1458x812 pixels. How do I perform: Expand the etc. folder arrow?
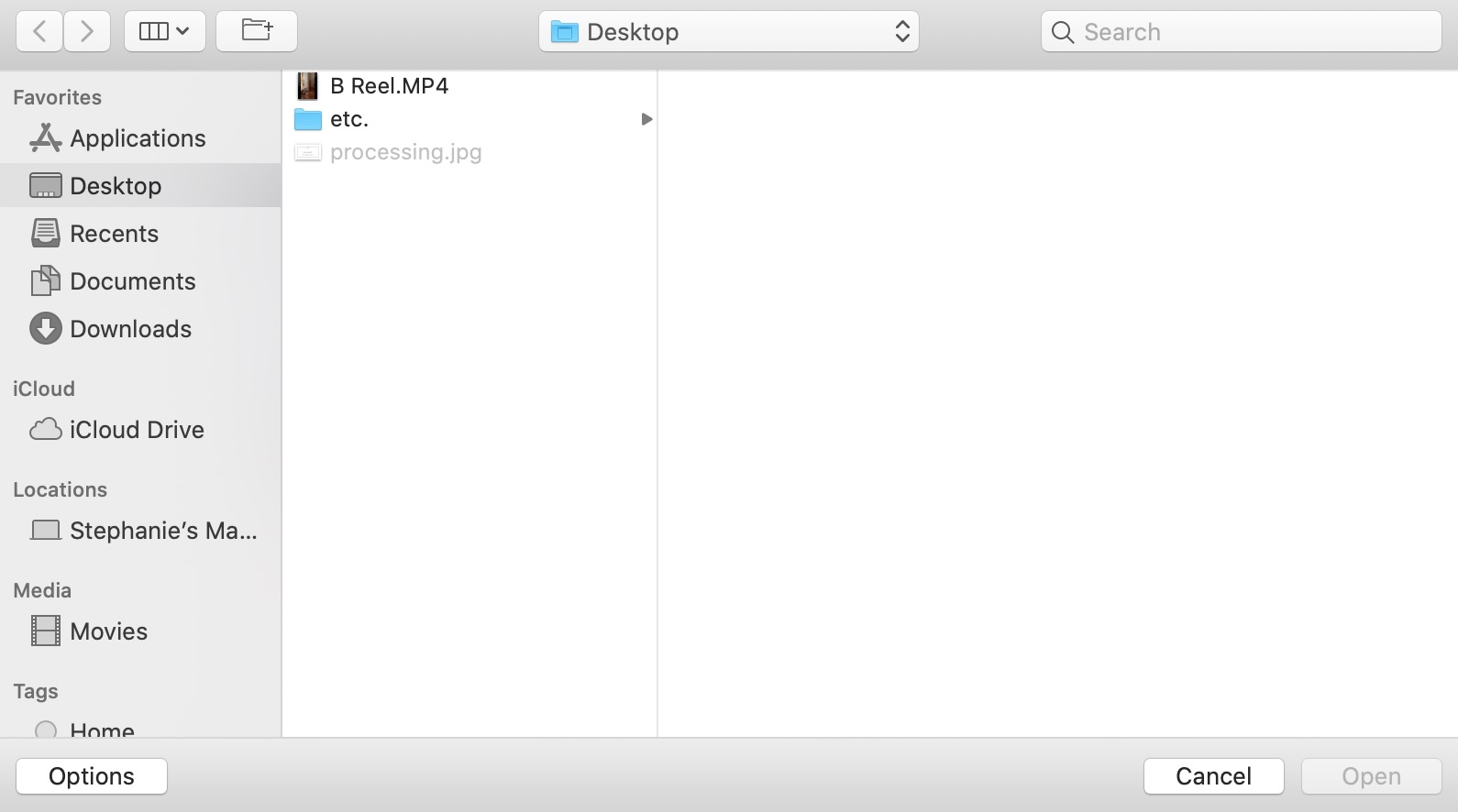click(x=646, y=119)
